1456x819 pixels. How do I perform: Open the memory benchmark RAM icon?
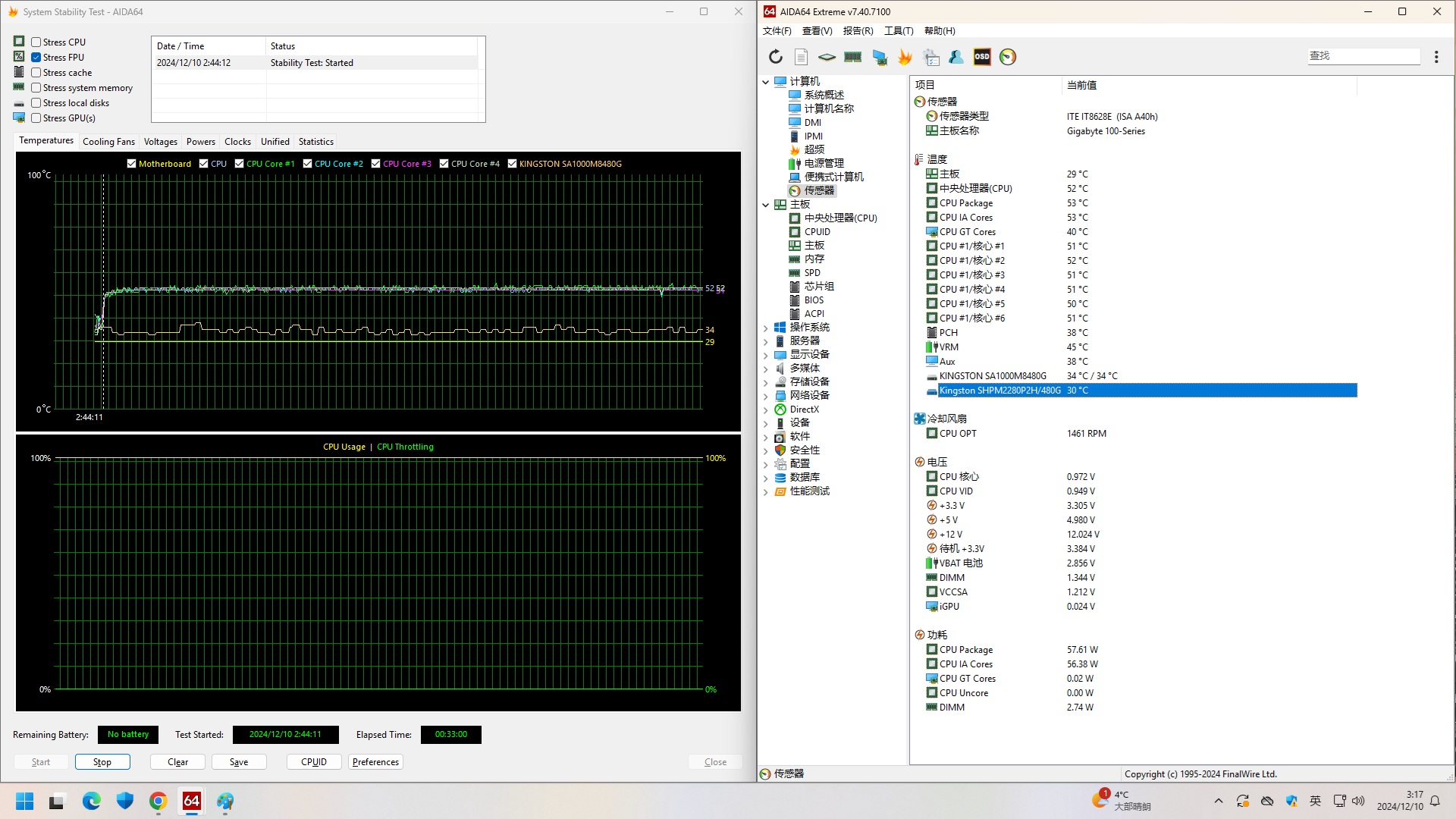tap(852, 57)
